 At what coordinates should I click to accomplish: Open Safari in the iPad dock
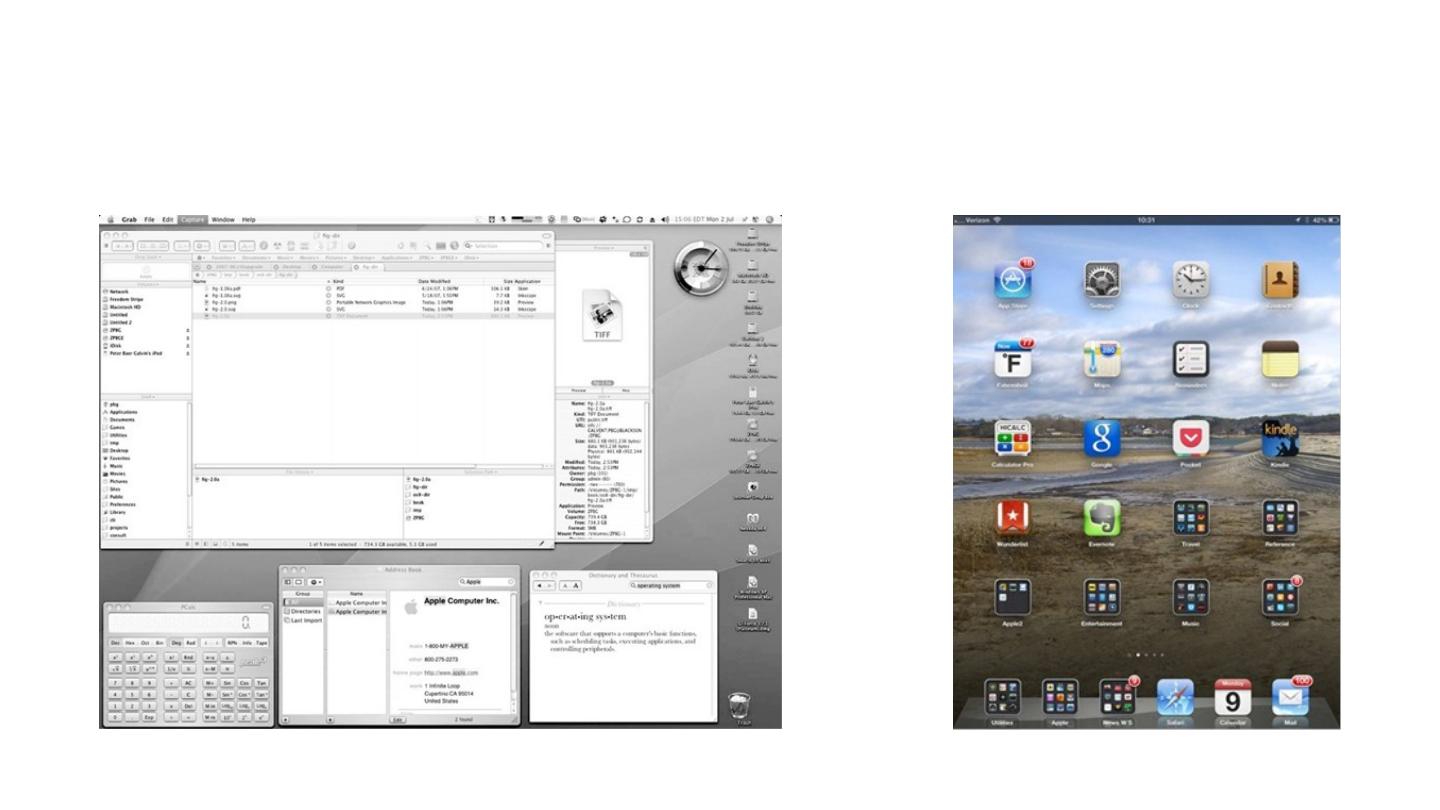(x=1175, y=698)
